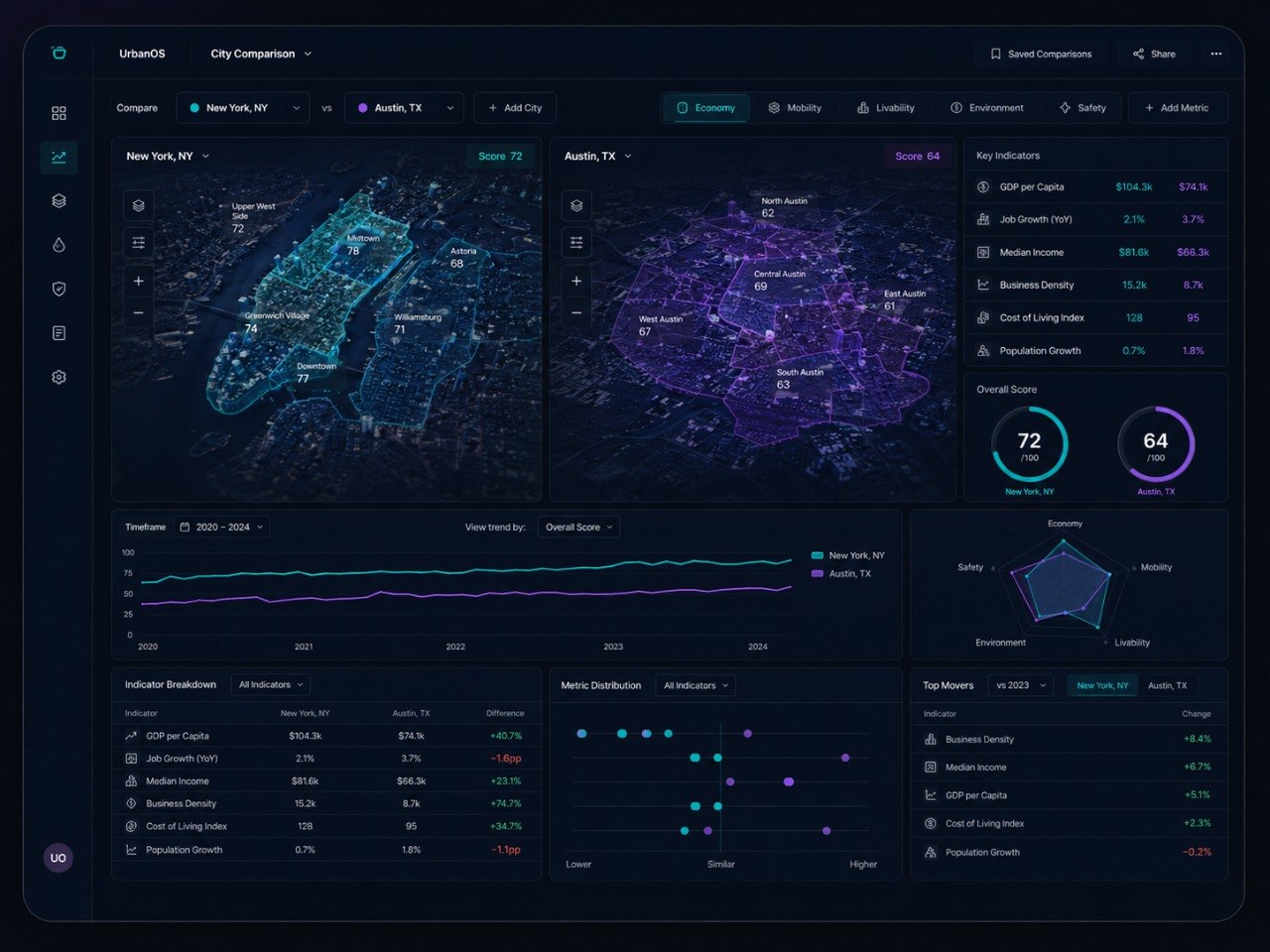Select the layers stack icon in sidebar
This screenshot has width=1270, height=952.
pos(59,200)
